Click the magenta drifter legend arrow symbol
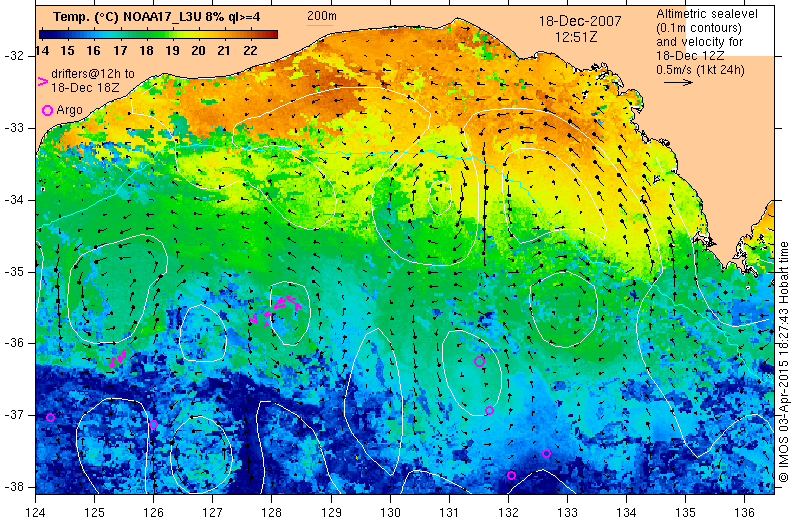Screen dimensions: 800x520 pyautogui.click(x=43, y=81)
